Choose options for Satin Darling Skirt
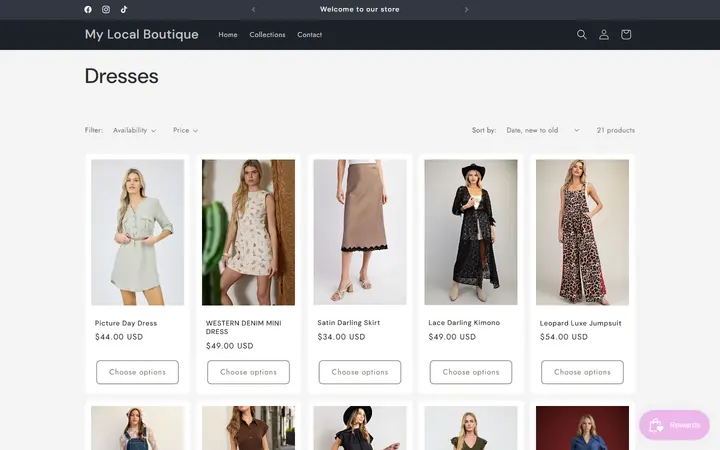The image size is (720, 450). [360, 372]
